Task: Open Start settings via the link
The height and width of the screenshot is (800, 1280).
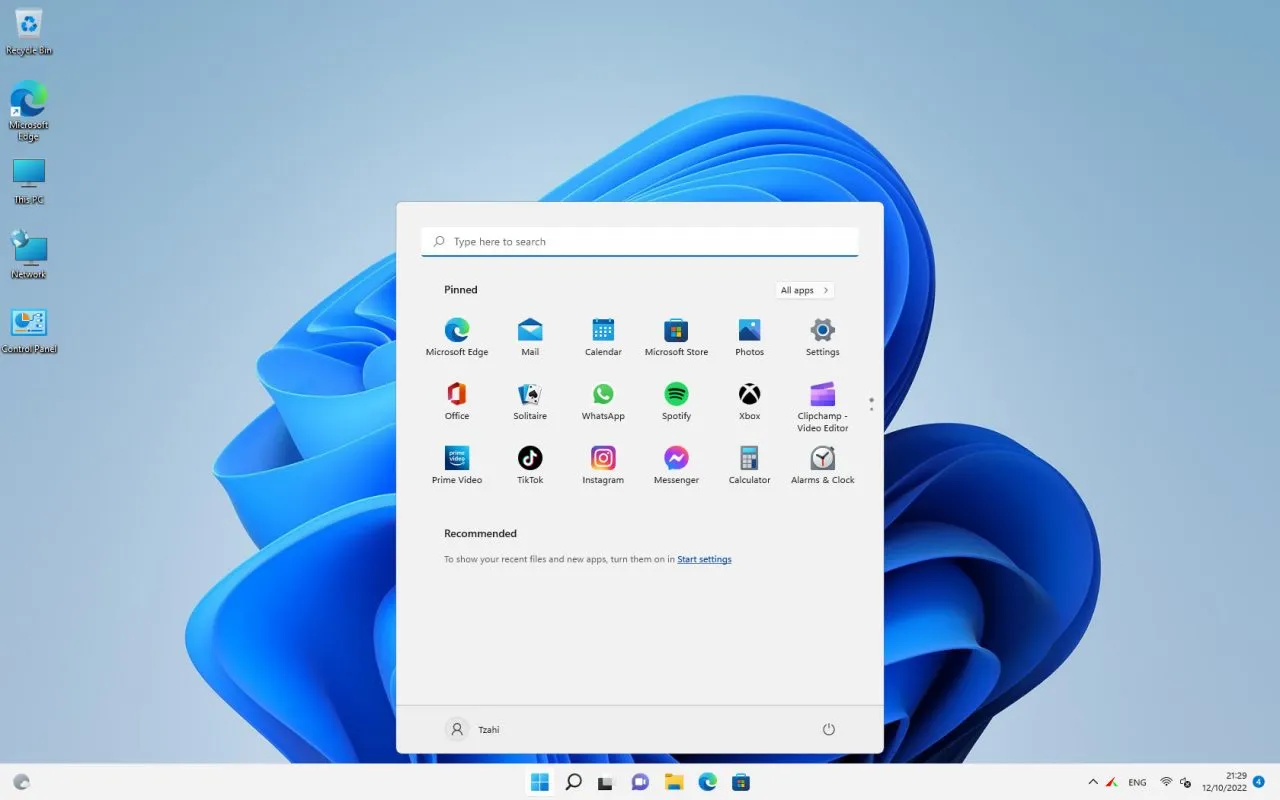Action: coord(704,559)
